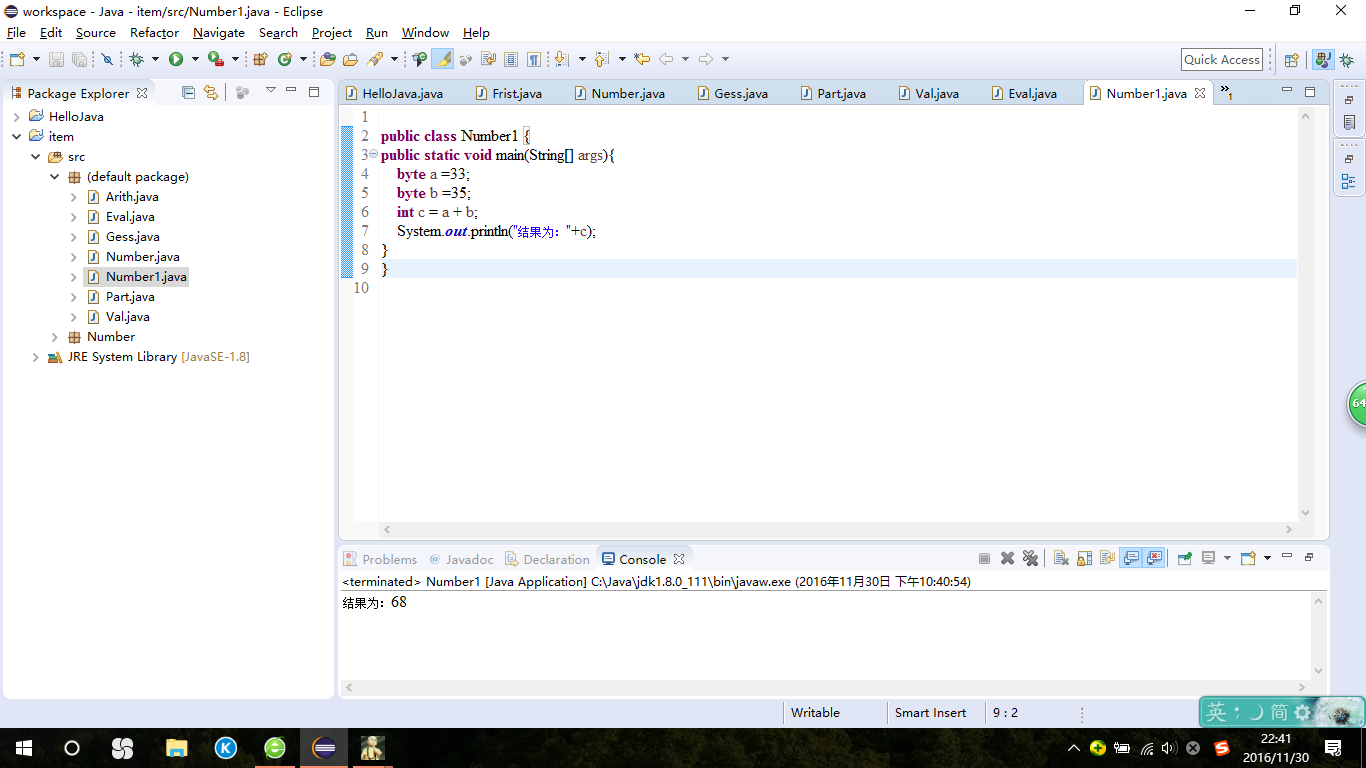The height and width of the screenshot is (768, 1366).
Task: Run the program with green play icon
Action: pyautogui.click(x=176, y=59)
